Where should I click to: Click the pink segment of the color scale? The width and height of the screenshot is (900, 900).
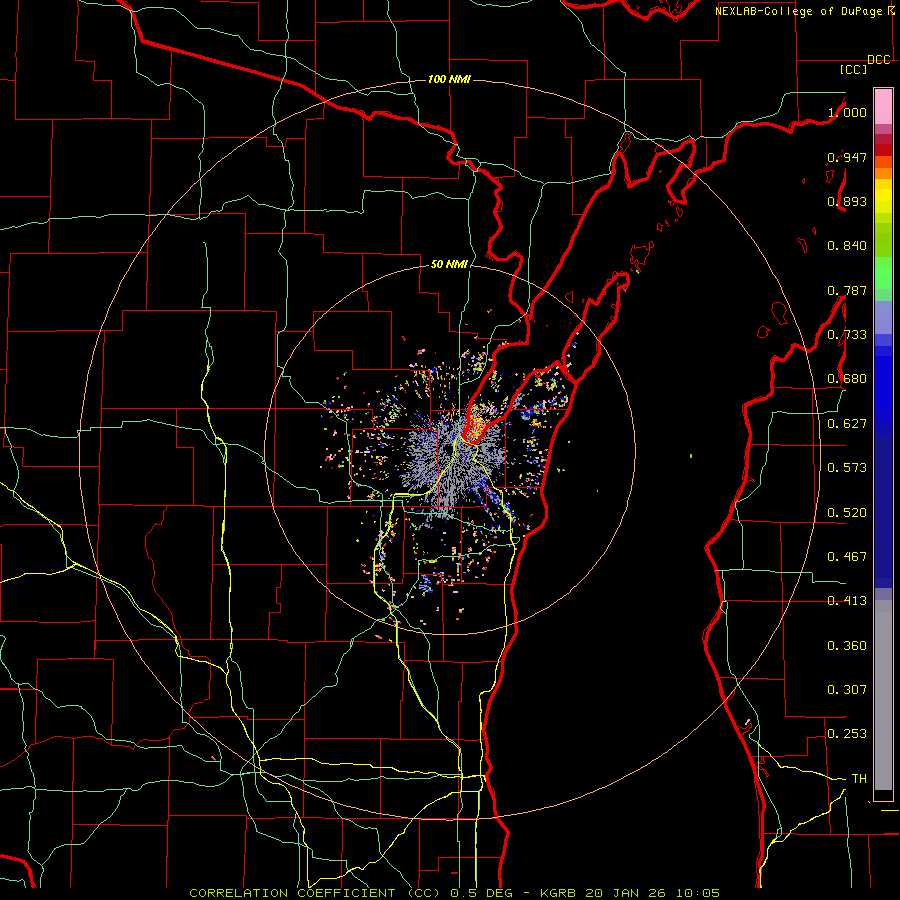pos(883,106)
